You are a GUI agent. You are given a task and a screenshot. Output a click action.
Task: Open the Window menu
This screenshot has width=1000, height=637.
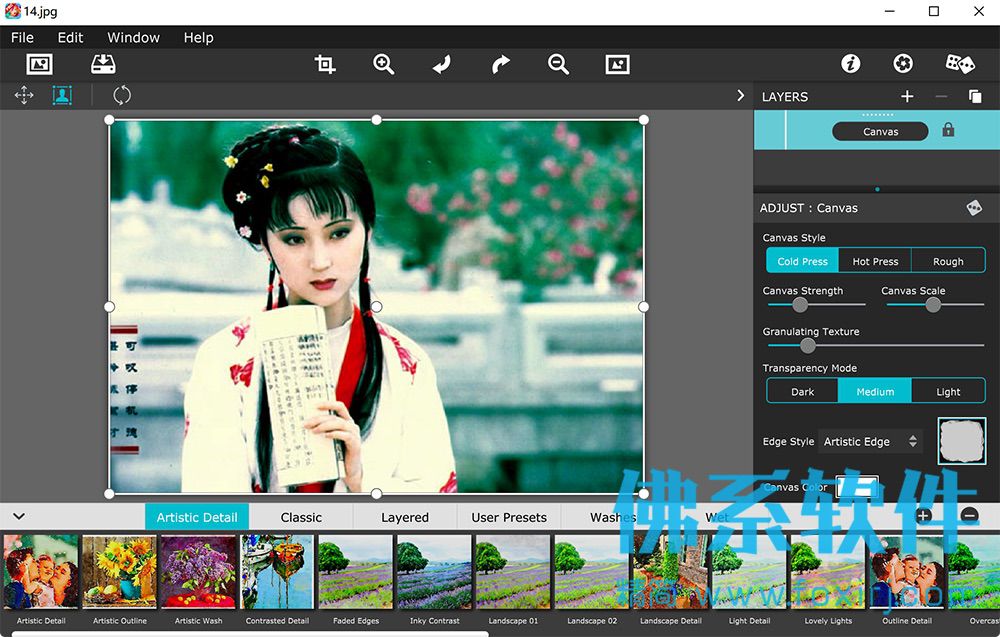coord(133,38)
